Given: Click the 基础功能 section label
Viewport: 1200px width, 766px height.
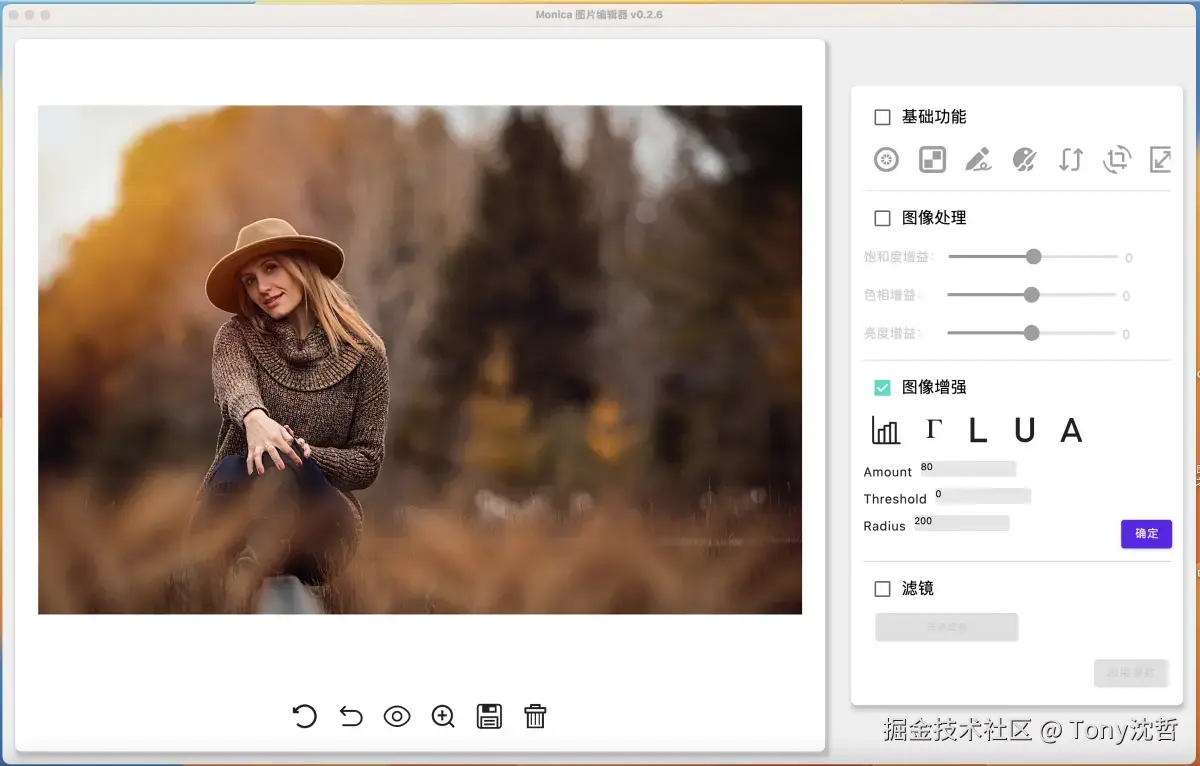Looking at the screenshot, I should click(934, 117).
